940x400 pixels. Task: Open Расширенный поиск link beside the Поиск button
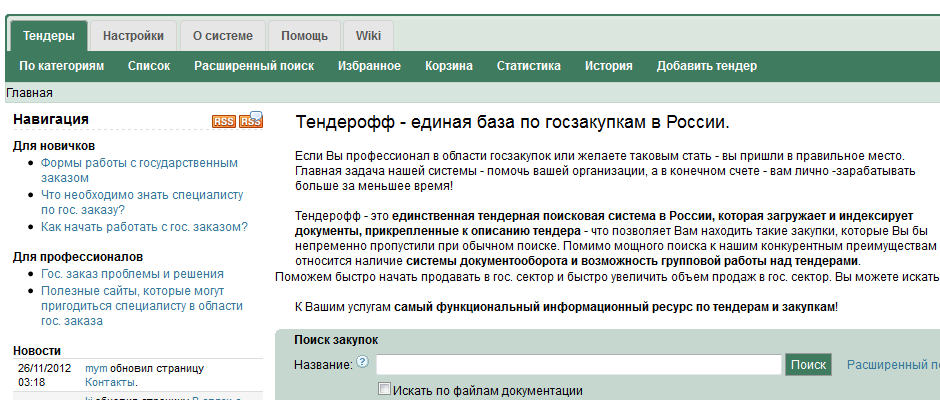pyautogui.click(x=893, y=365)
